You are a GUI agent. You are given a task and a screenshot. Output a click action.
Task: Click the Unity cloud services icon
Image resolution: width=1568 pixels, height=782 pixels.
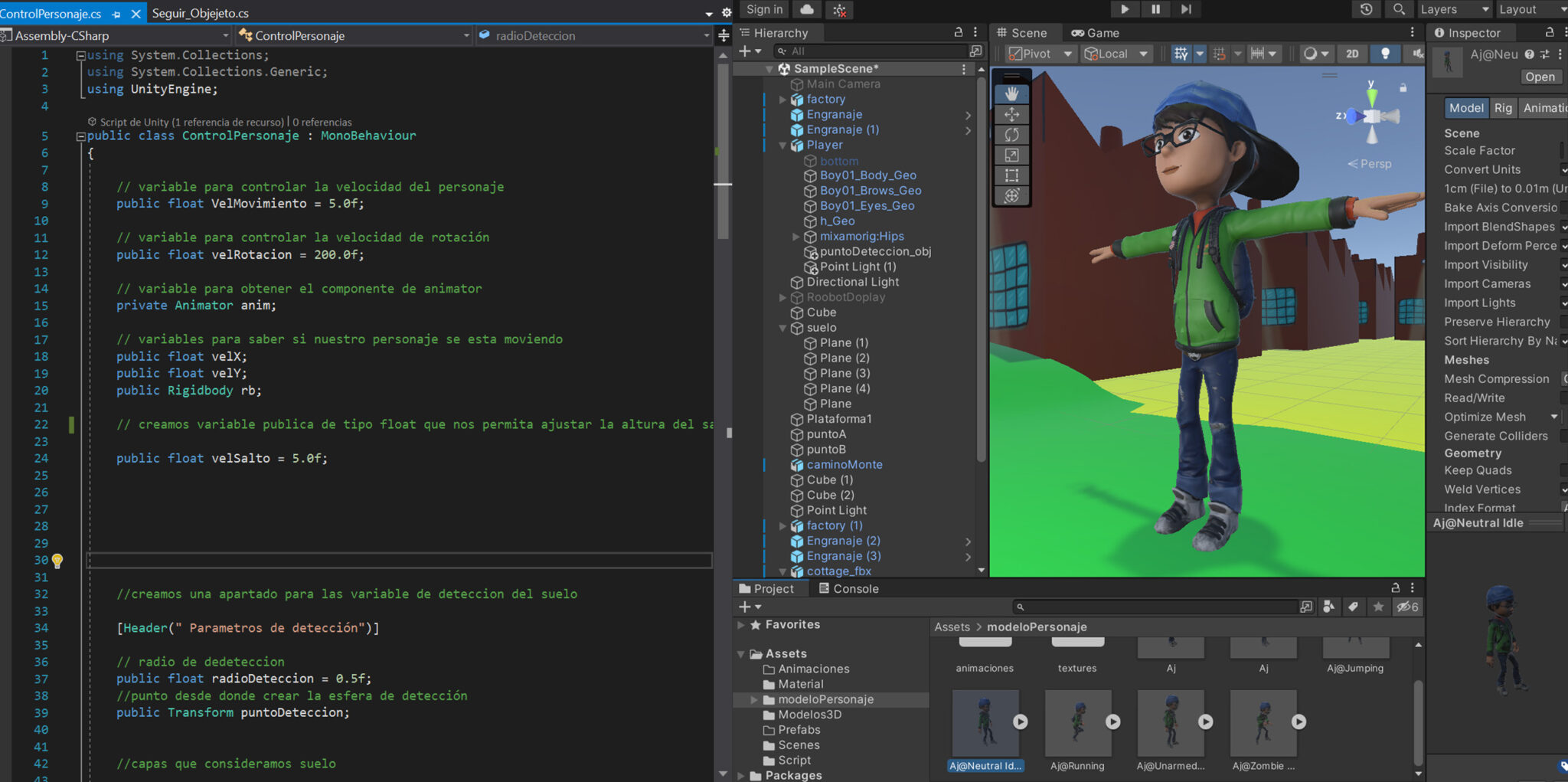(x=807, y=9)
